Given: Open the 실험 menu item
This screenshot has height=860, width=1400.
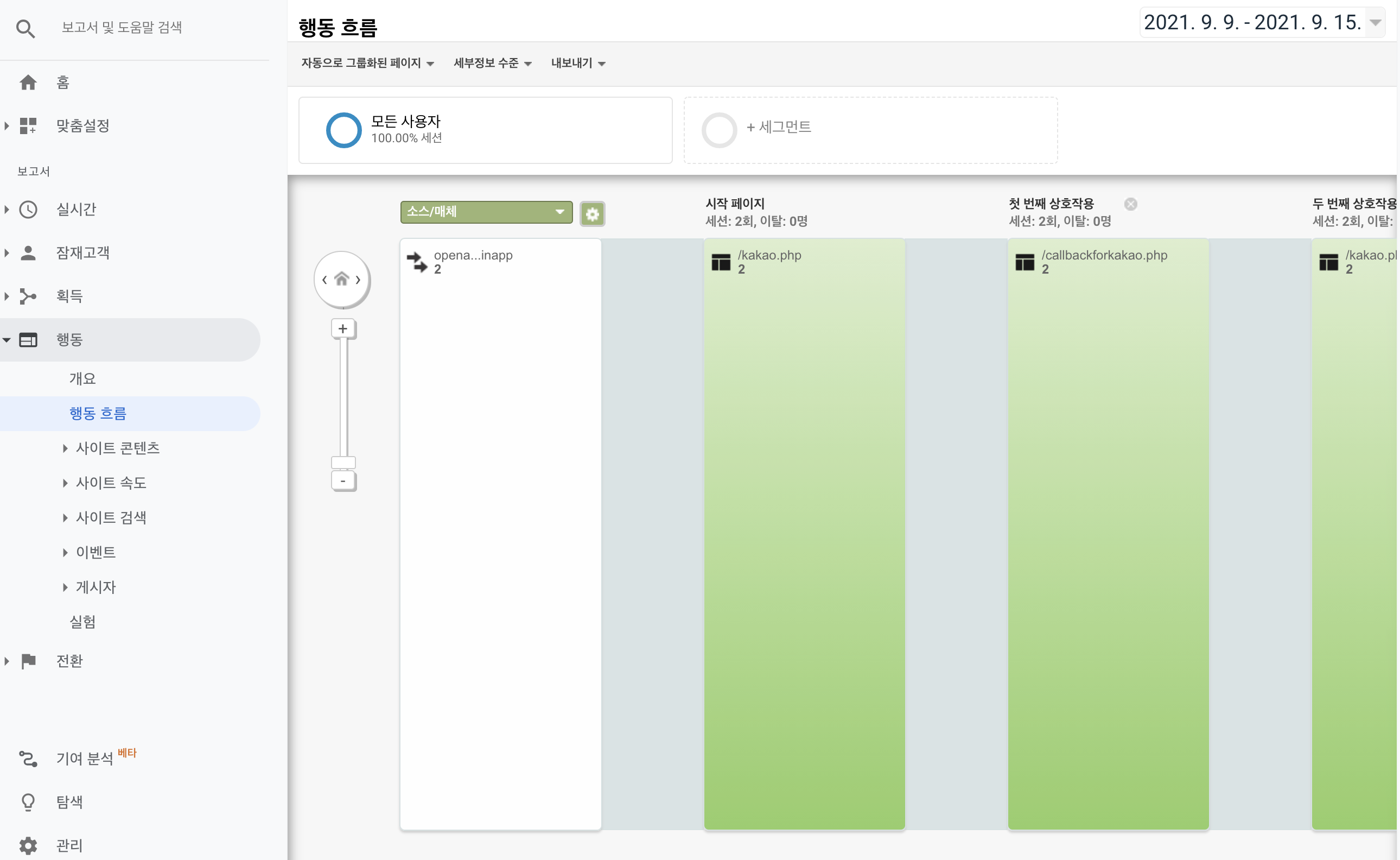Looking at the screenshot, I should tap(82, 622).
